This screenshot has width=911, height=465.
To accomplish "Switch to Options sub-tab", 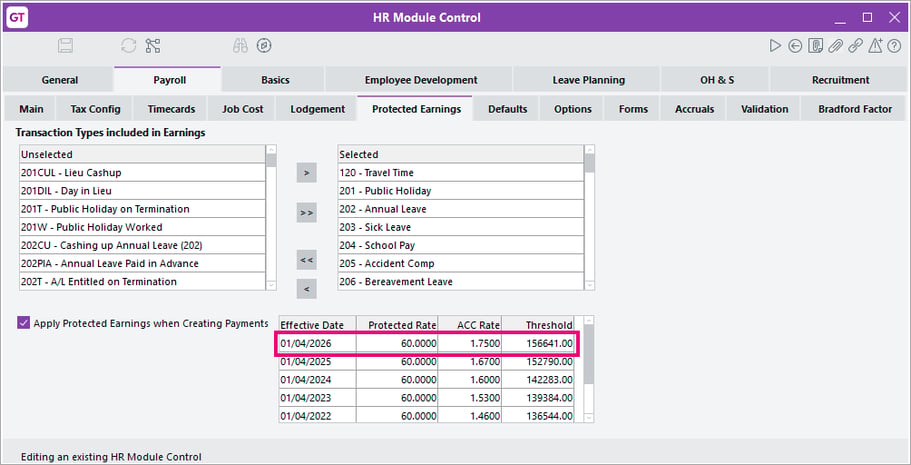I will point(572,109).
